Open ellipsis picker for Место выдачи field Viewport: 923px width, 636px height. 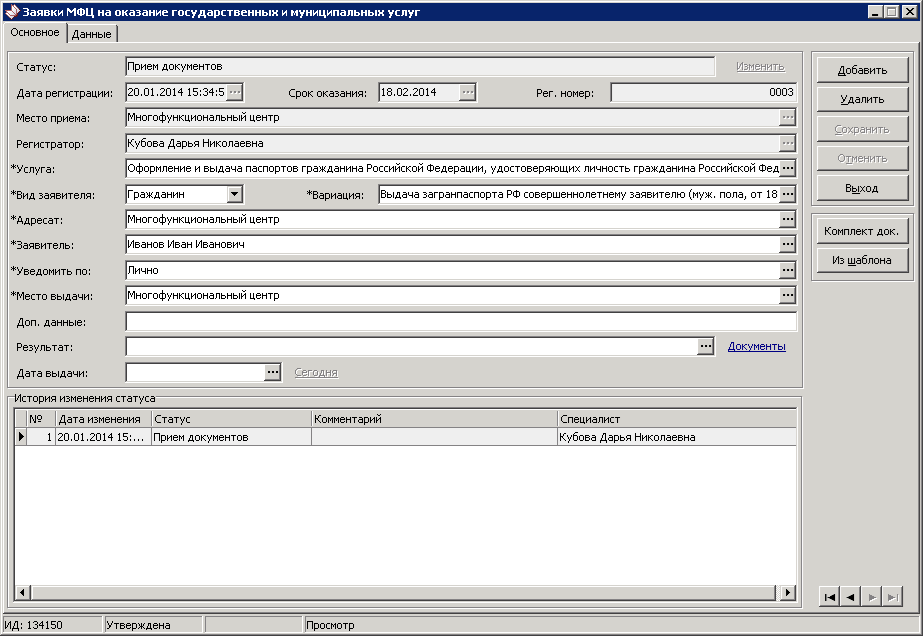click(x=788, y=296)
